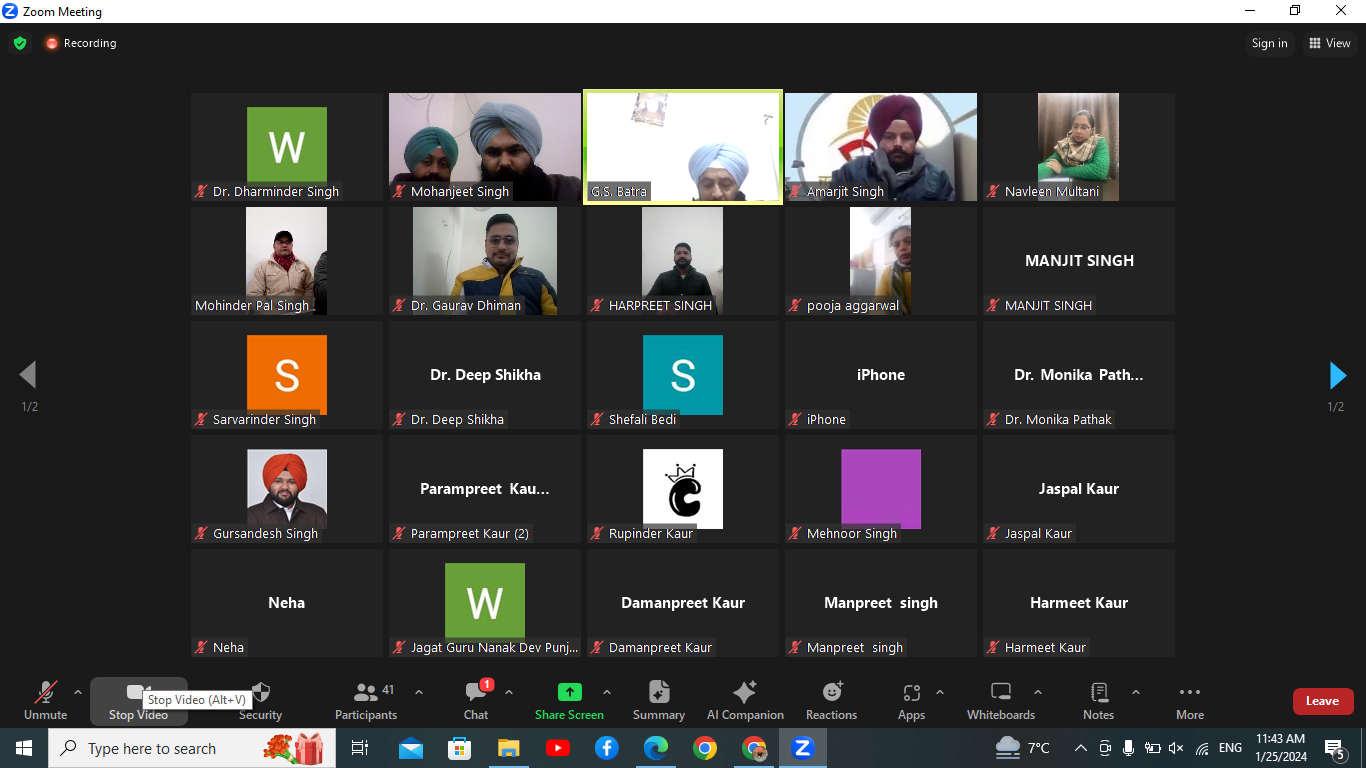The height and width of the screenshot is (768, 1366).
Task: Select Amarjit Singh's video tile
Action: pos(881,147)
